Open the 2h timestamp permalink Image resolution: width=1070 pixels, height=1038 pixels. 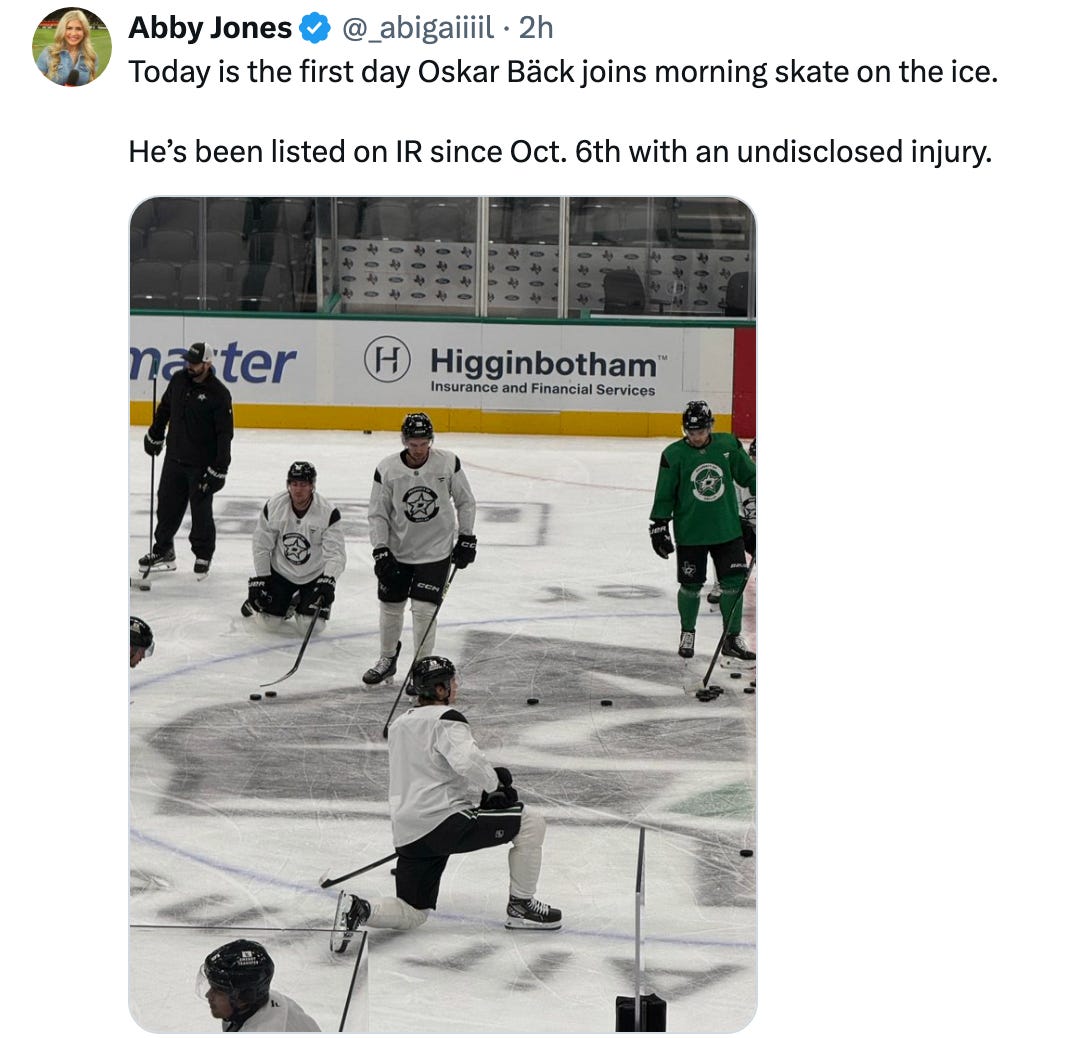(x=536, y=28)
